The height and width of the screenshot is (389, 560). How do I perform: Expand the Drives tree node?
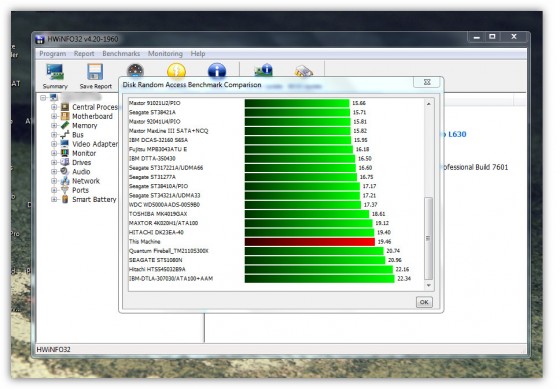click(x=54, y=163)
